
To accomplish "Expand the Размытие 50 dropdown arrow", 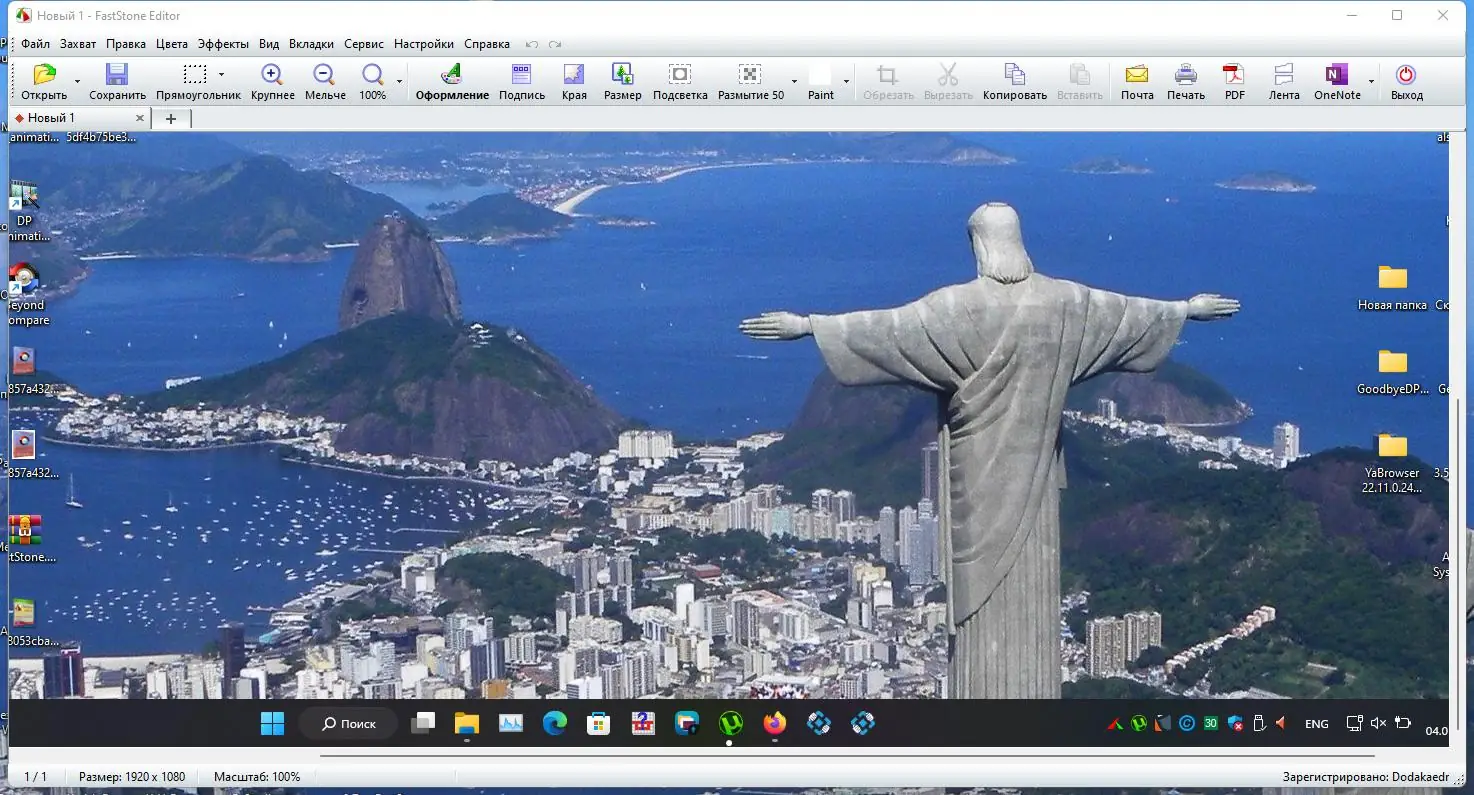I will 794,81.
